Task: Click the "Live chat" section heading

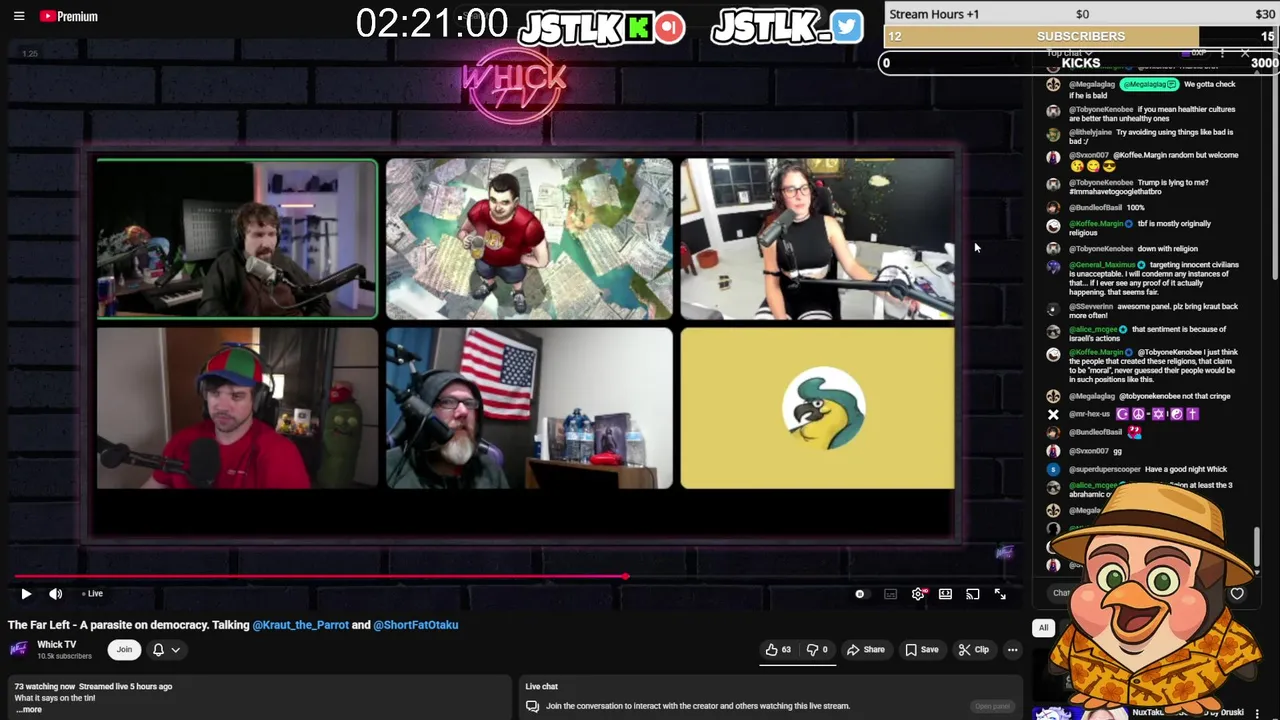Action: [x=541, y=687]
